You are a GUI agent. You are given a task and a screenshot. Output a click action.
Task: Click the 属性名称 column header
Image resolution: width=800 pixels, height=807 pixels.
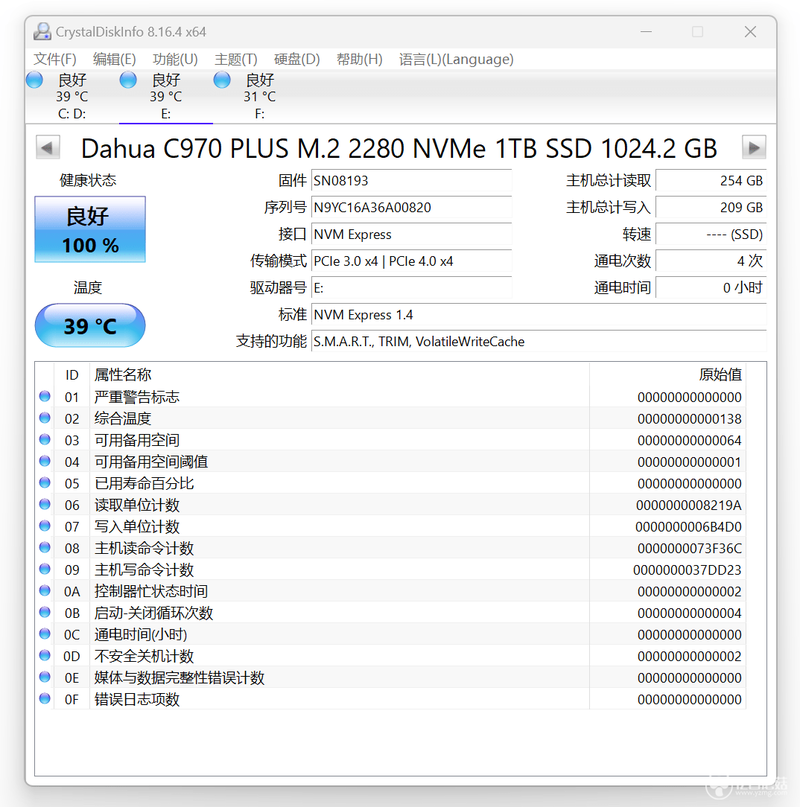coord(340,375)
